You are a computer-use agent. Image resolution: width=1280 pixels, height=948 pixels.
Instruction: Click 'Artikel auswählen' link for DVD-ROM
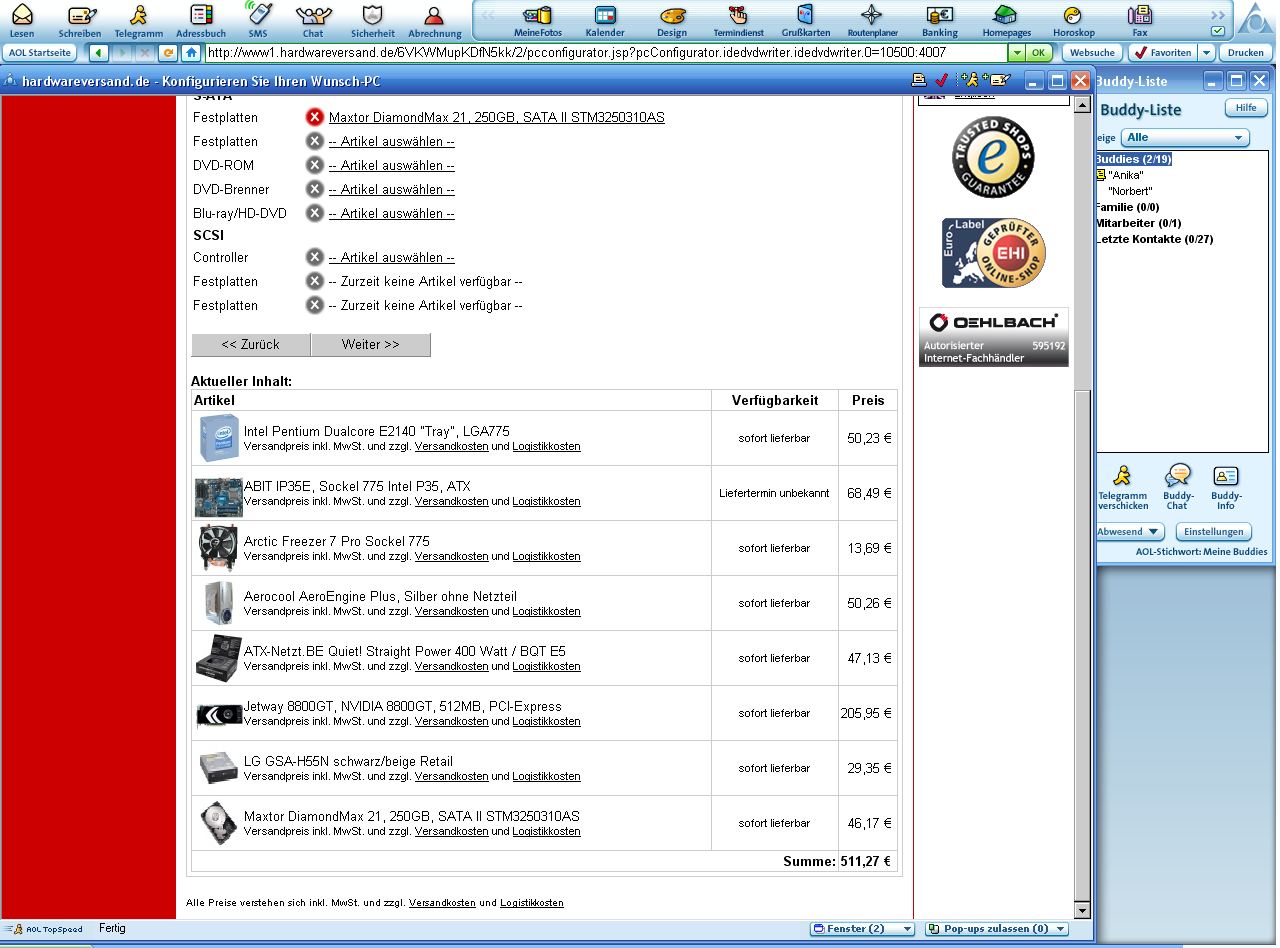click(x=391, y=165)
